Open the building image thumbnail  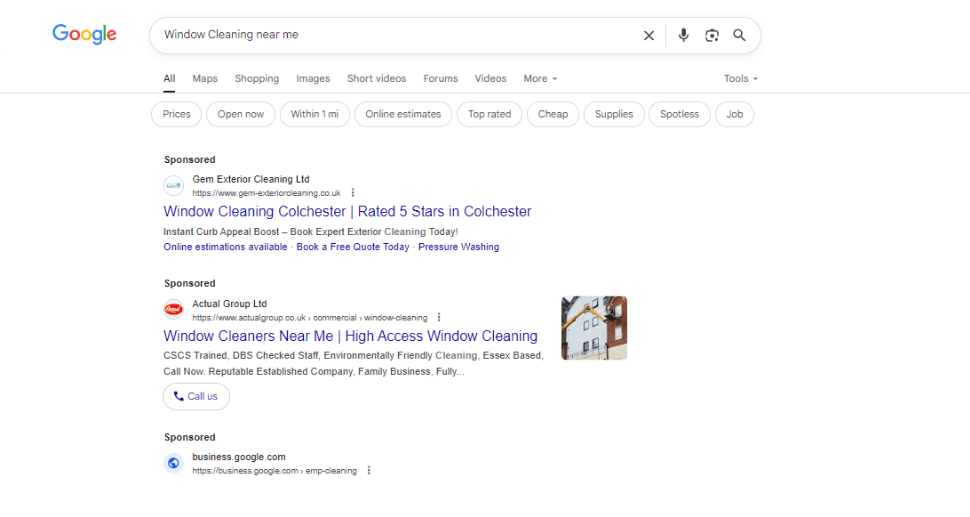click(594, 328)
